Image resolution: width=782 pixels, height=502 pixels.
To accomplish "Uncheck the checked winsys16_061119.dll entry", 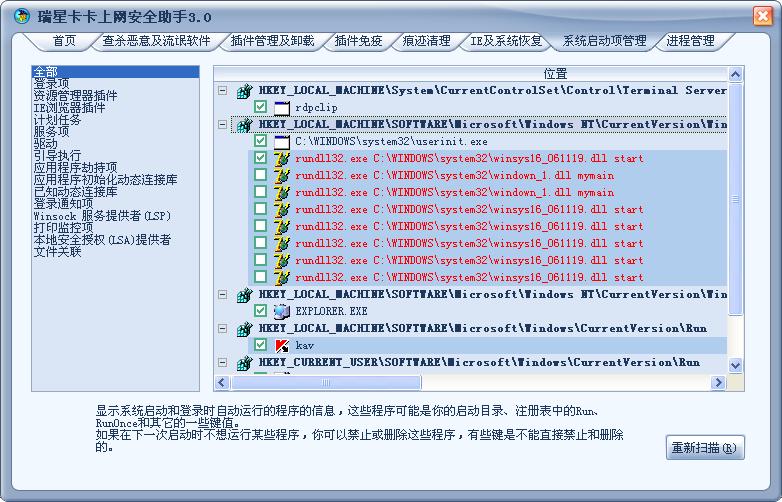I will coord(260,158).
